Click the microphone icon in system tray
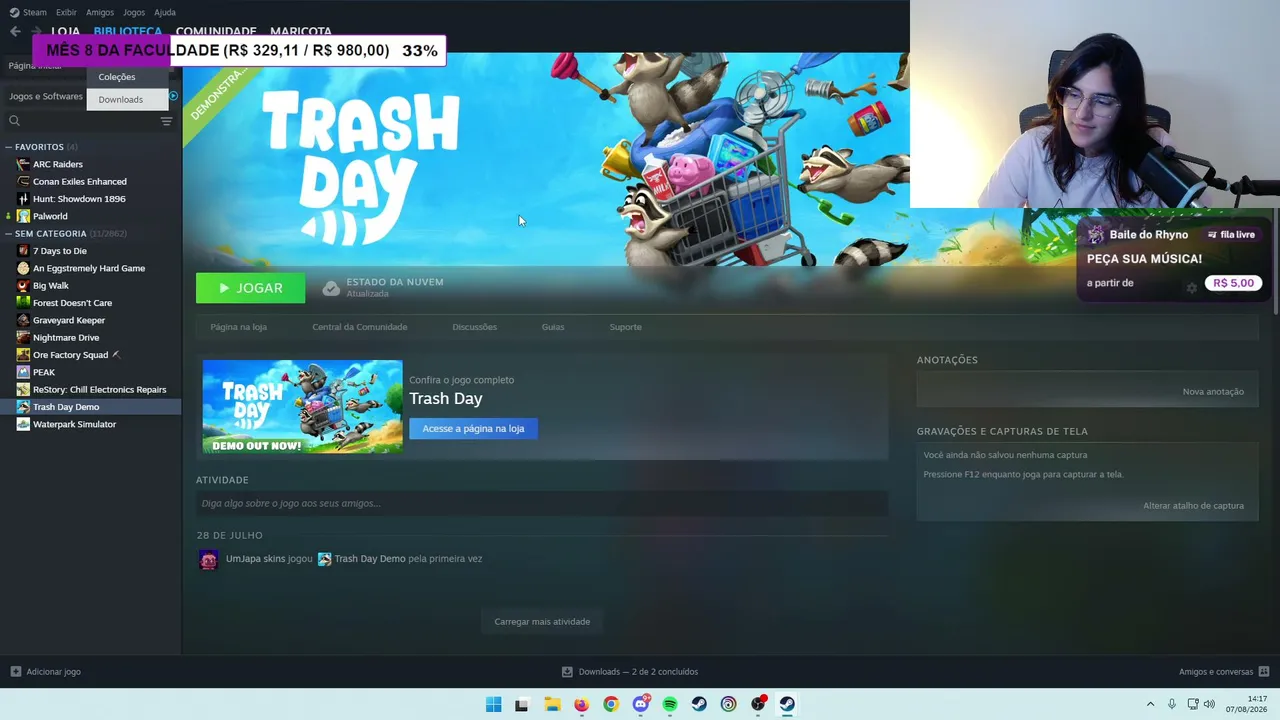Screen dimensions: 1280x720 (x=1172, y=704)
